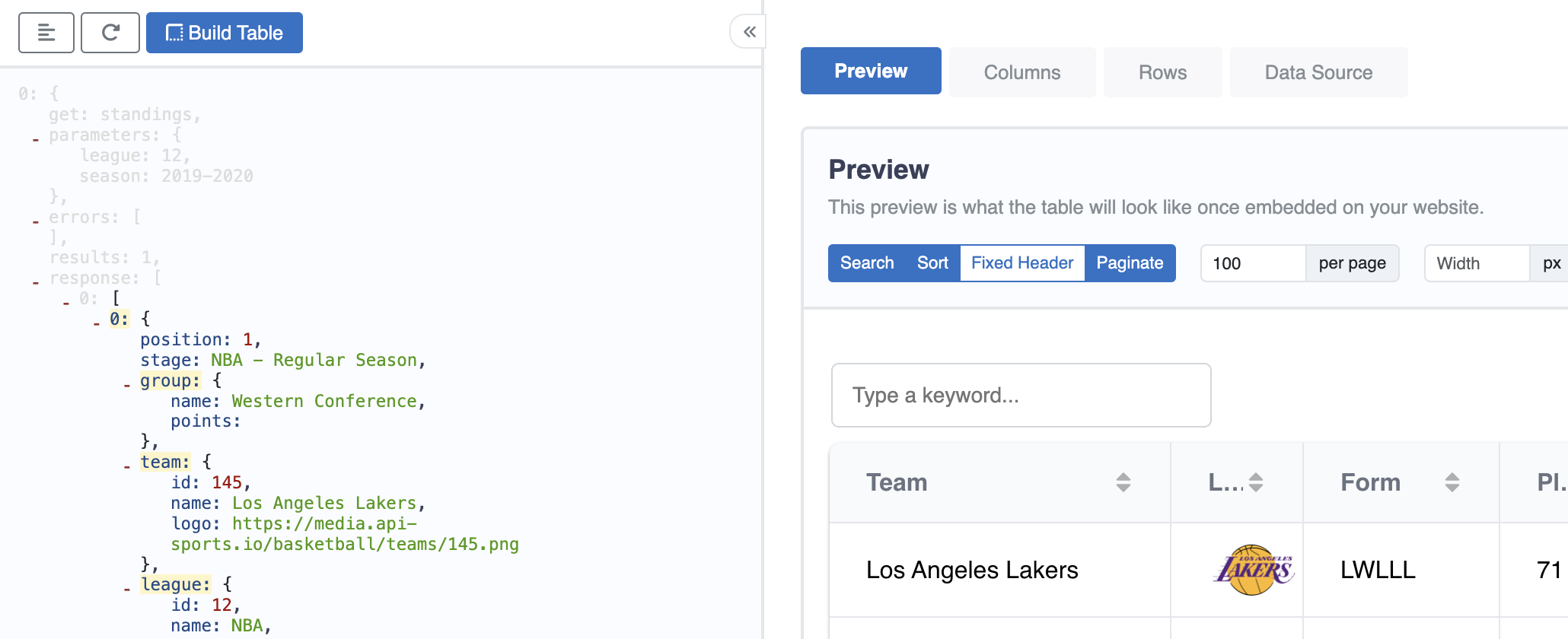Switch to the Rows tab
The width and height of the screenshot is (1568, 639).
click(1162, 72)
